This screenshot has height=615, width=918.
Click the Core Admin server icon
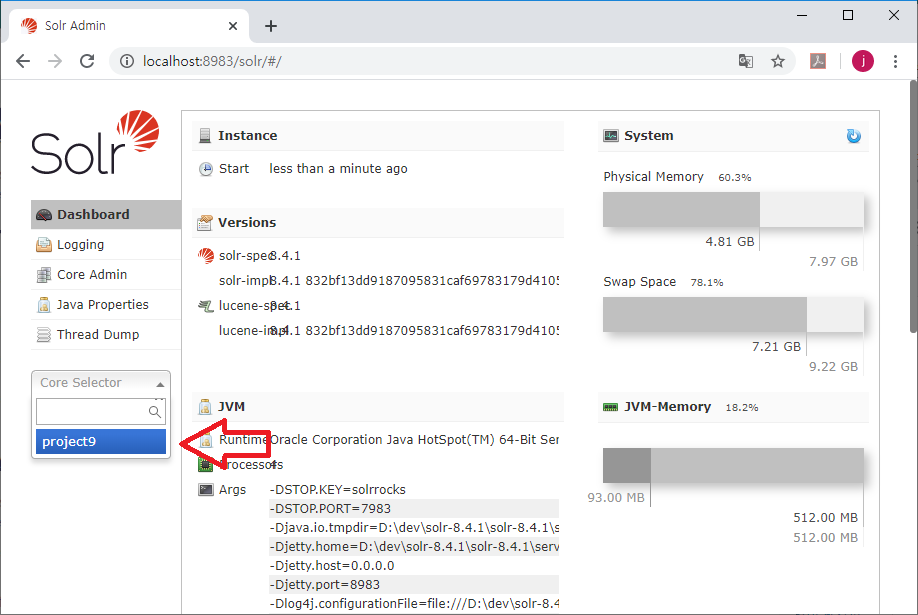(x=44, y=275)
